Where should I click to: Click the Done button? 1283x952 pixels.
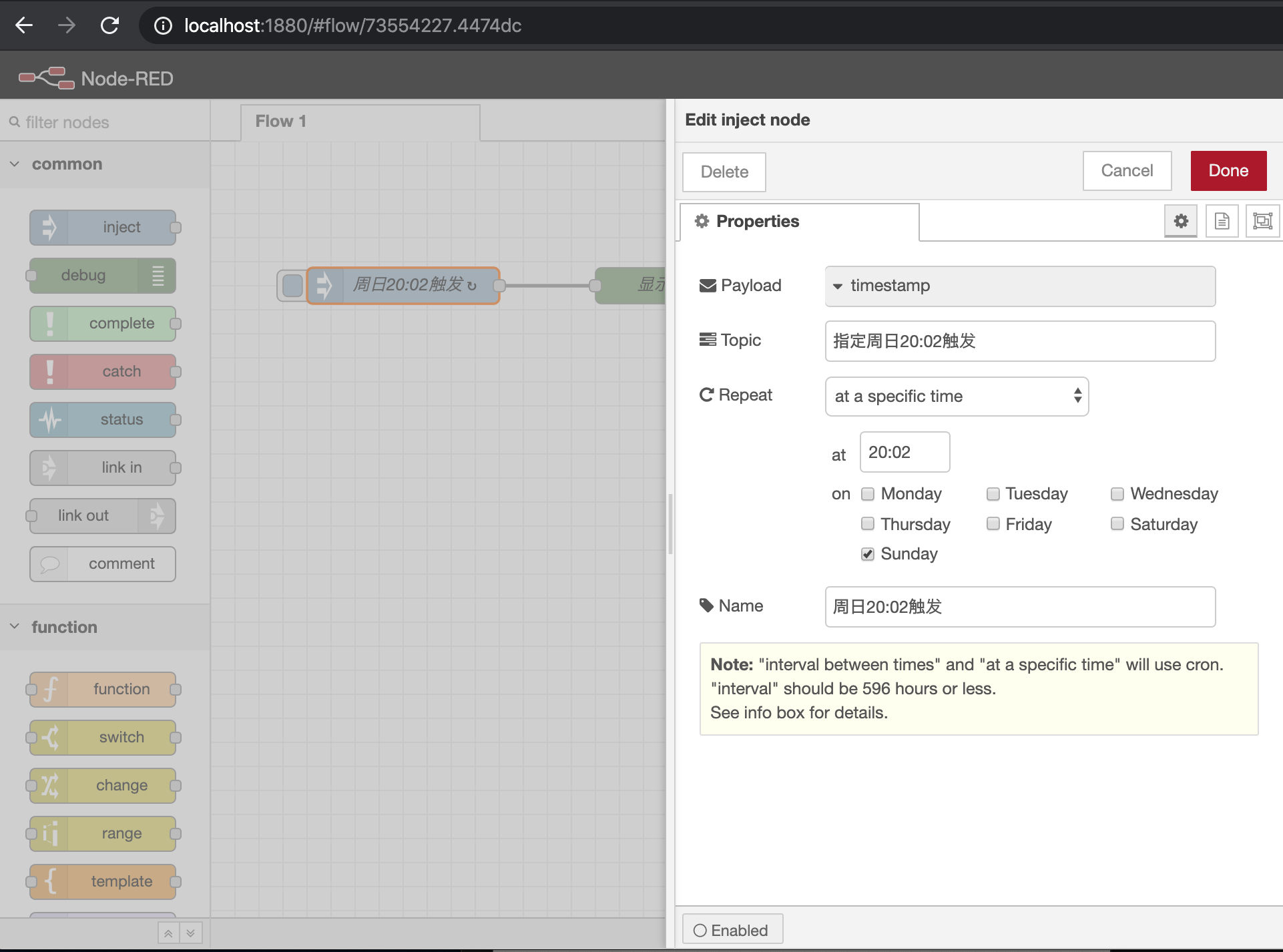pyautogui.click(x=1228, y=171)
